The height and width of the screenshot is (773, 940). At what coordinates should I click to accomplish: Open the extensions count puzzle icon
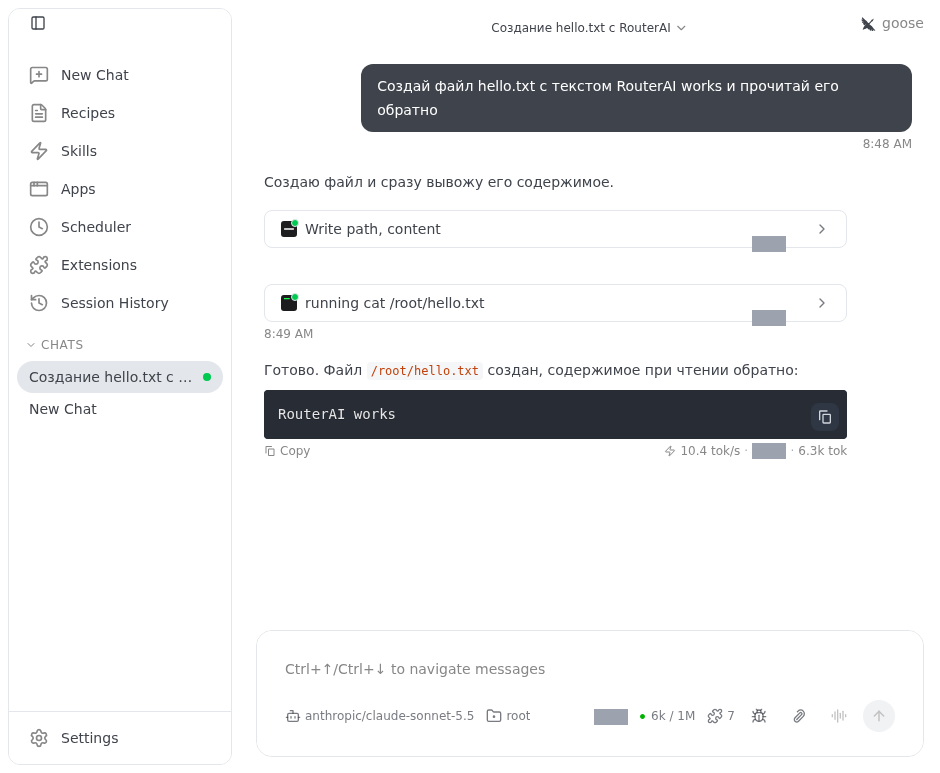[721, 716]
